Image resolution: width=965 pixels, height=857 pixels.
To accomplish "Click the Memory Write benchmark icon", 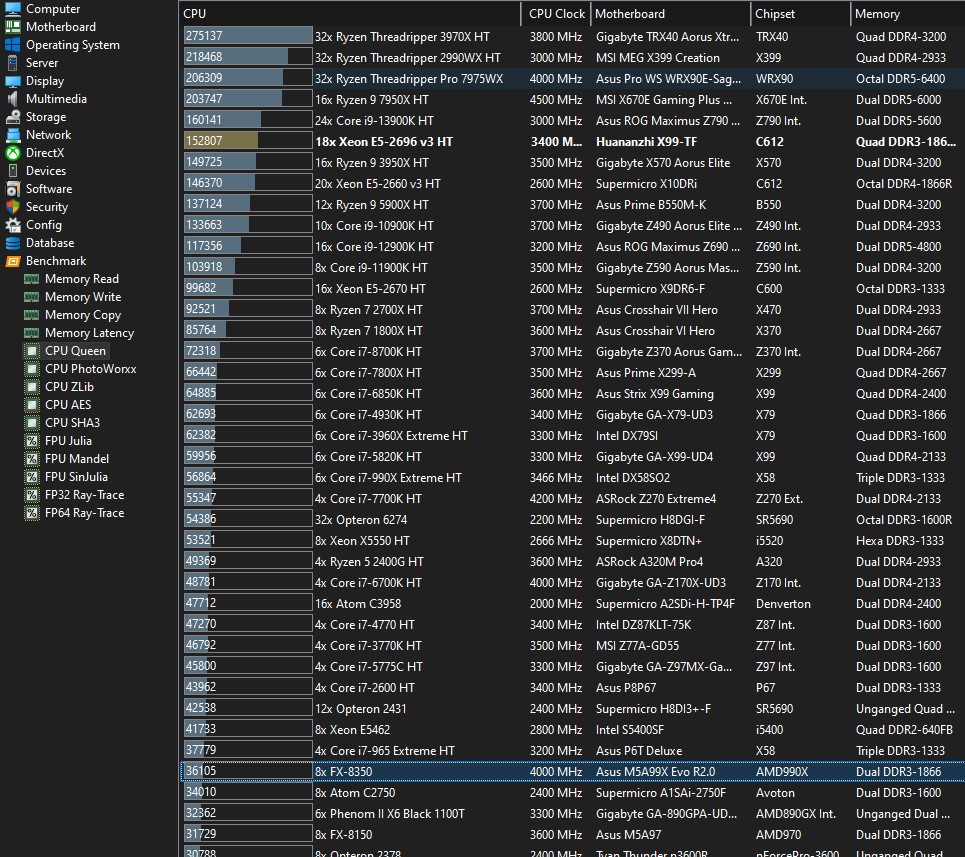I will pyautogui.click(x=31, y=297).
